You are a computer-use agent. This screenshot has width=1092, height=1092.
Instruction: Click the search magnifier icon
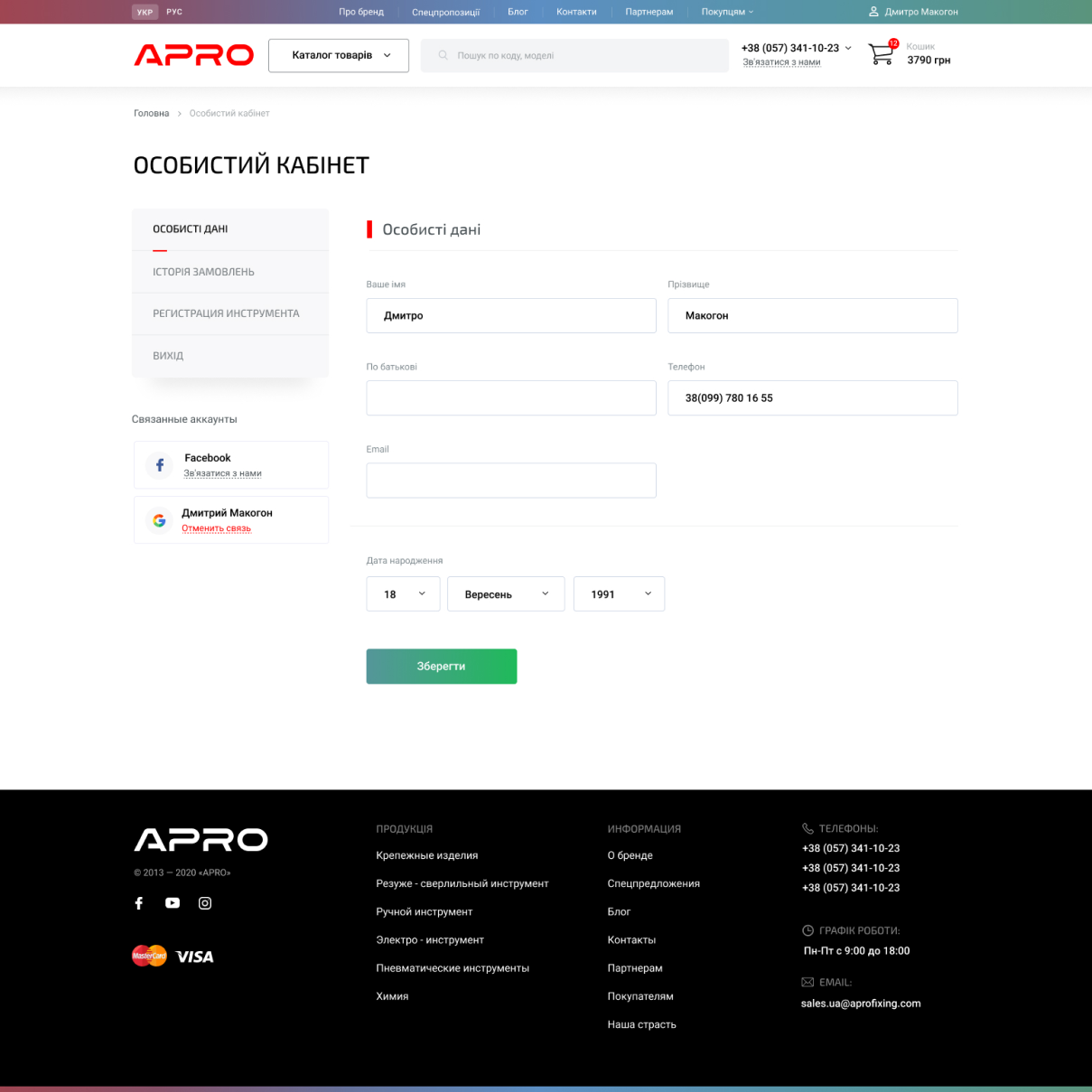443,56
